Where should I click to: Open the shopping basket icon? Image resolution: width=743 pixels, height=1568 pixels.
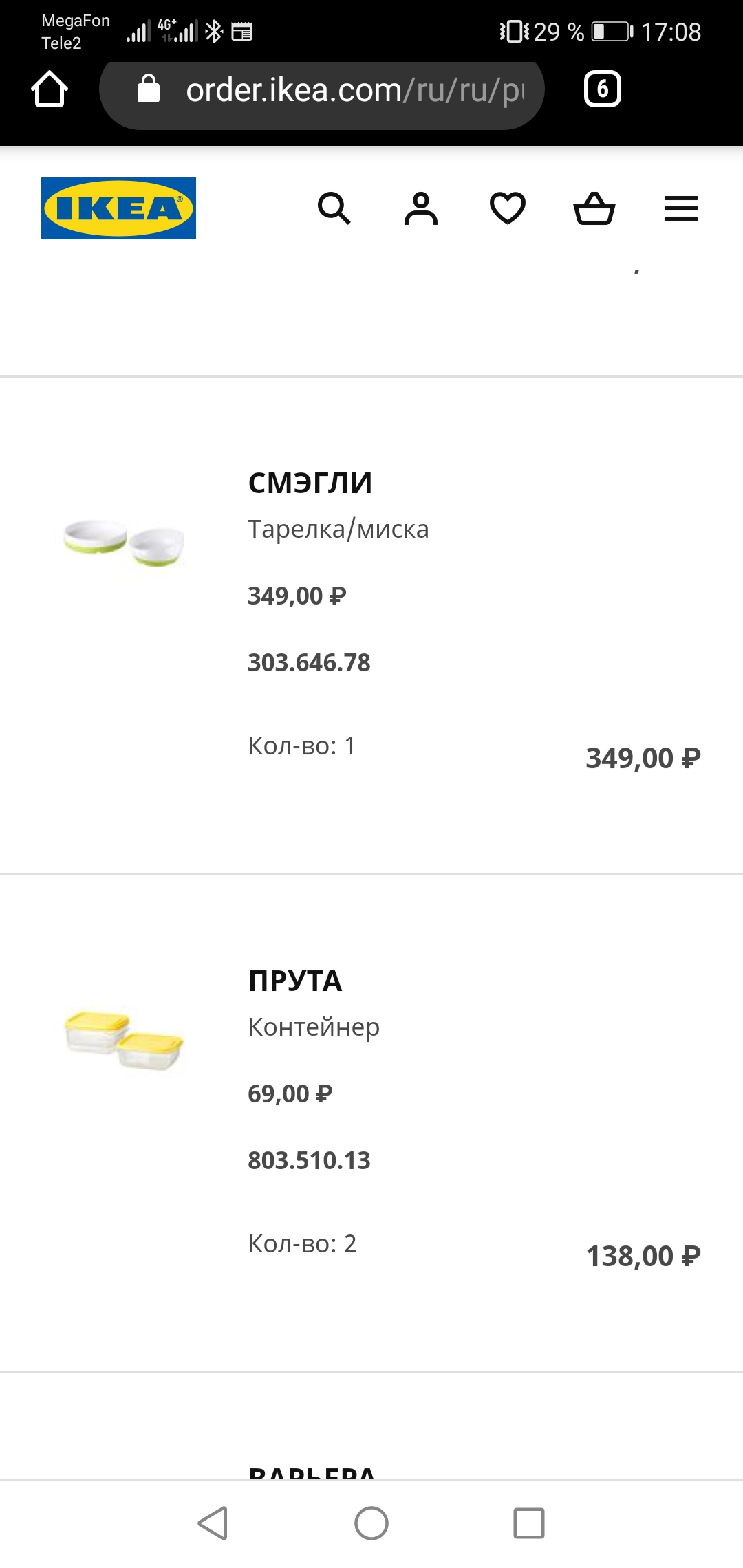tap(594, 208)
